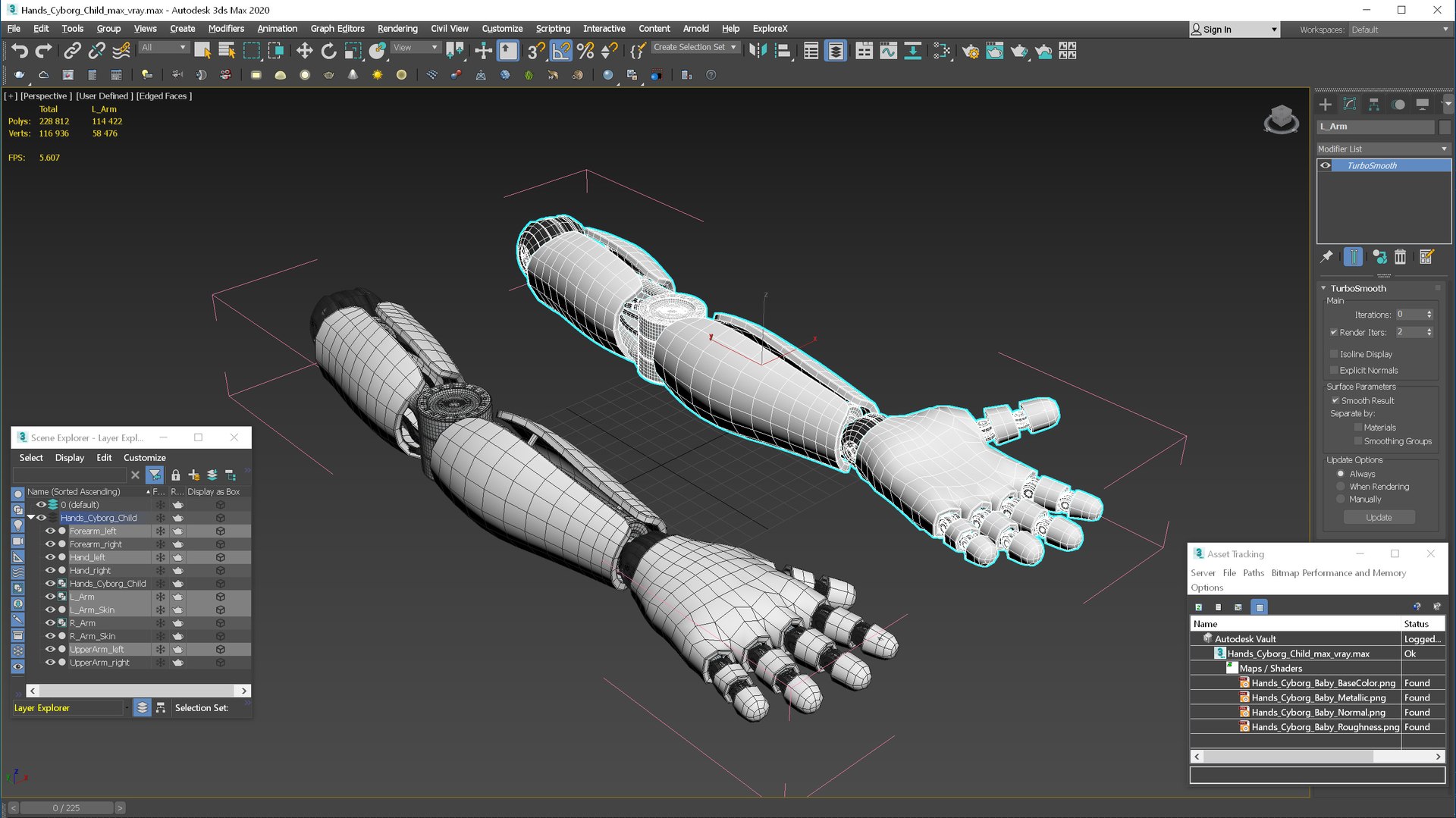Toggle the Percent Snap icon
This screenshot has height=818, width=1456.
pos(585,51)
